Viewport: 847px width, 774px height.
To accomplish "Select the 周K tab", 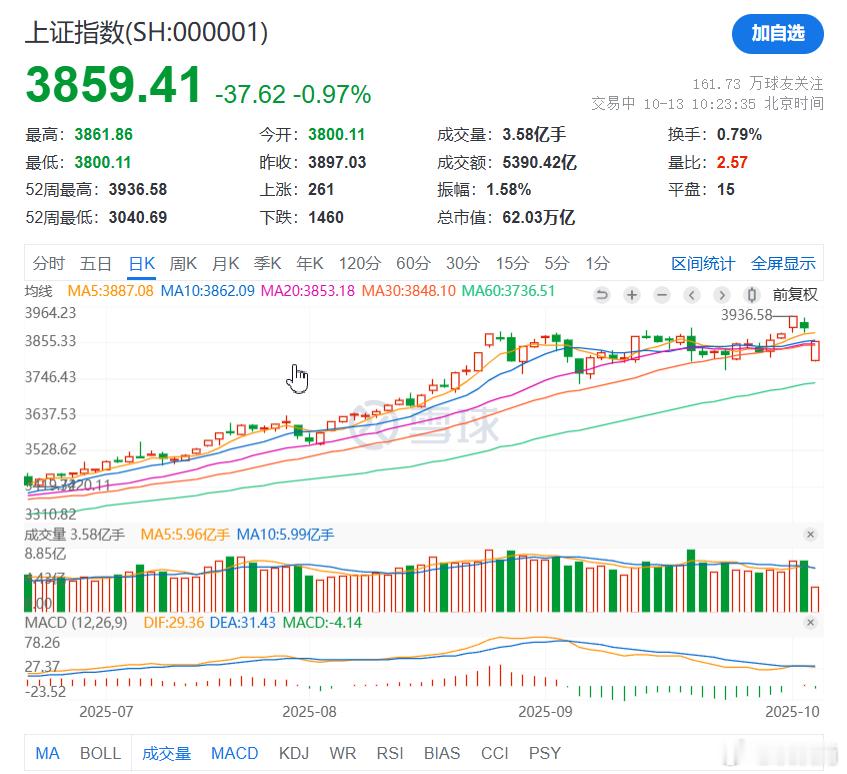I will (183, 264).
